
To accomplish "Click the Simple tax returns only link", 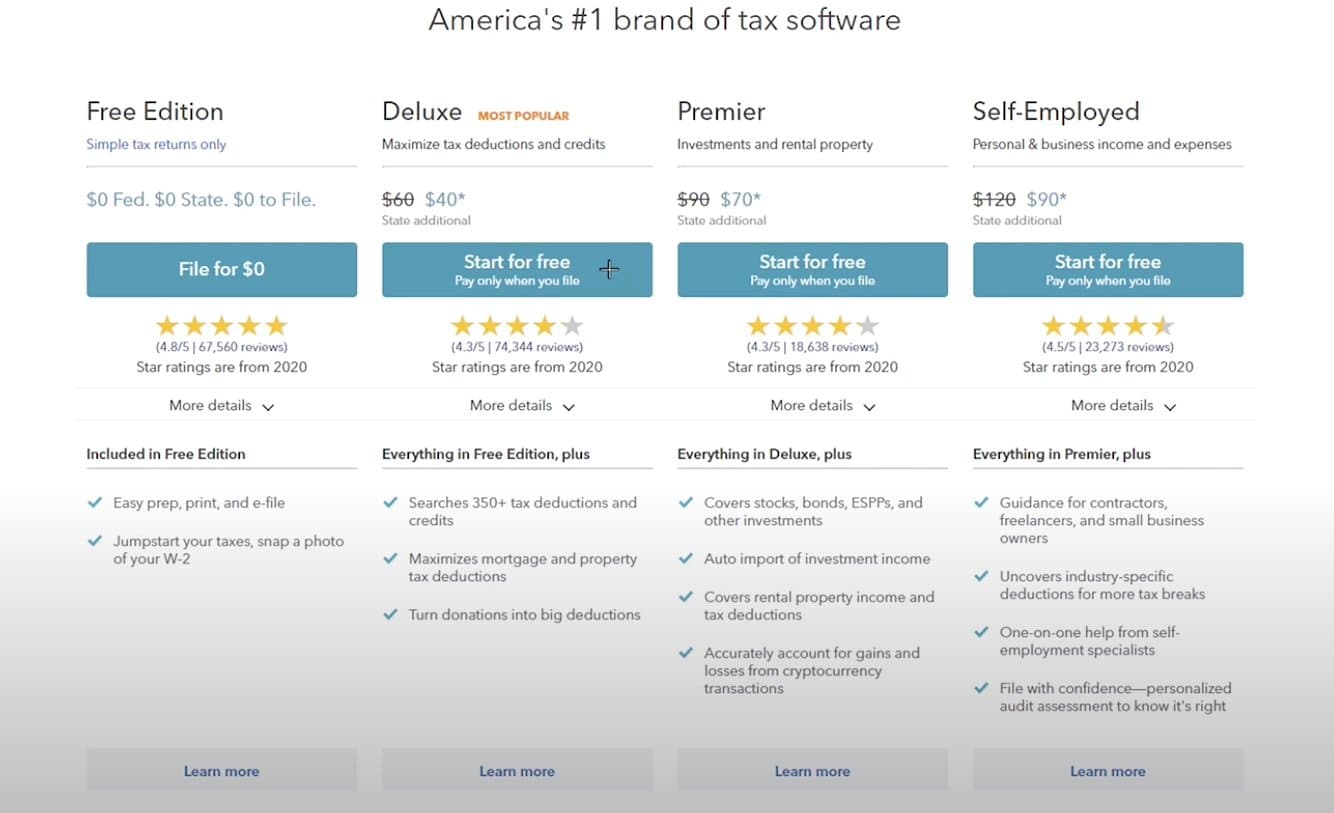I will pyautogui.click(x=156, y=144).
